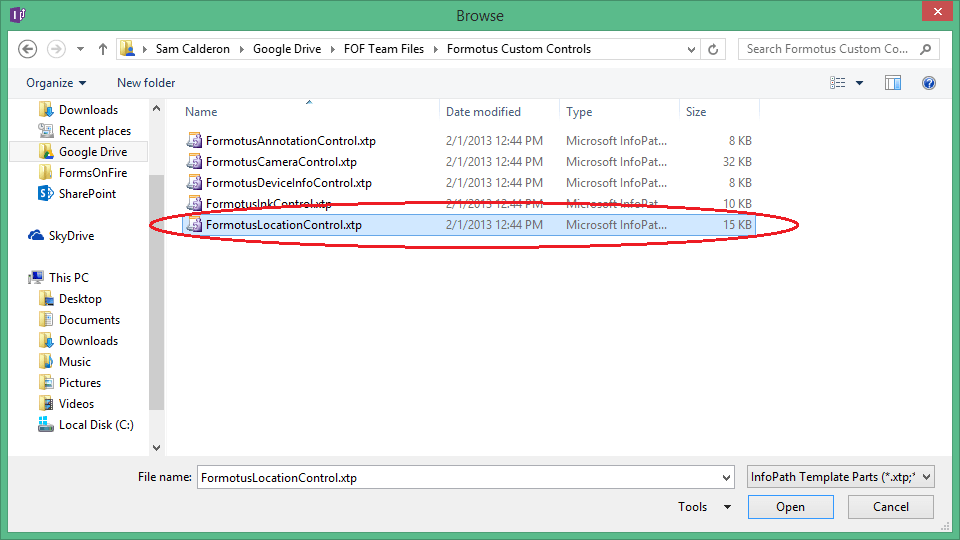960x540 pixels.
Task: Click the Forward navigation arrow
Action: pyautogui.click(x=56, y=49)
